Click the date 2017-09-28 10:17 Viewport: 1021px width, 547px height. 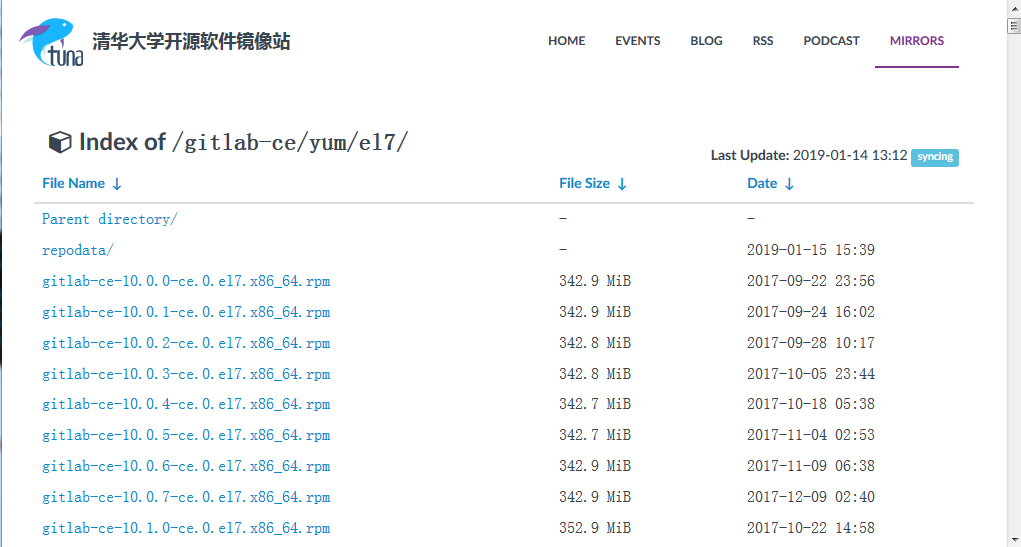811,343
